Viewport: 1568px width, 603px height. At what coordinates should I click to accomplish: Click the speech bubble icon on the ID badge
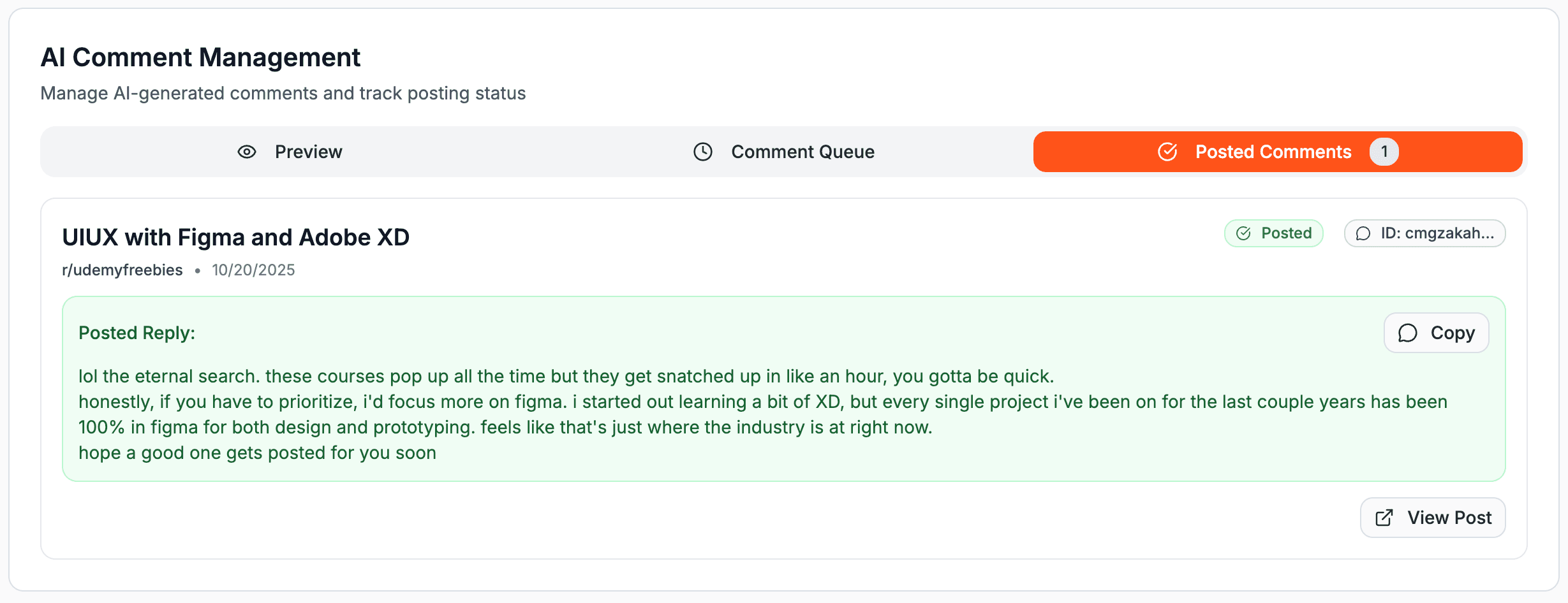[x=1363, y=233]
